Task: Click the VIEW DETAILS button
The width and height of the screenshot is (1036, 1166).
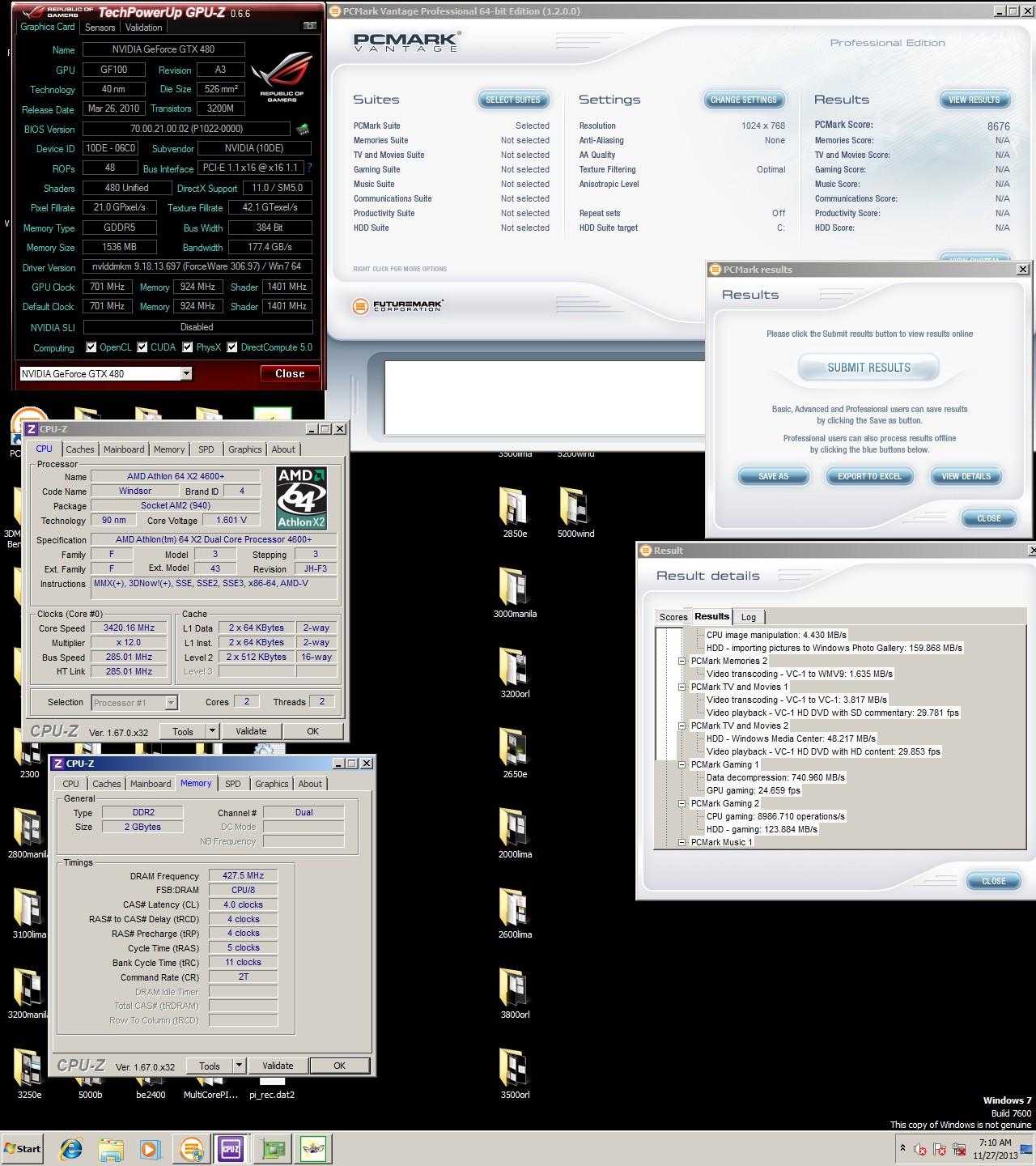Action: pos(966,476)
